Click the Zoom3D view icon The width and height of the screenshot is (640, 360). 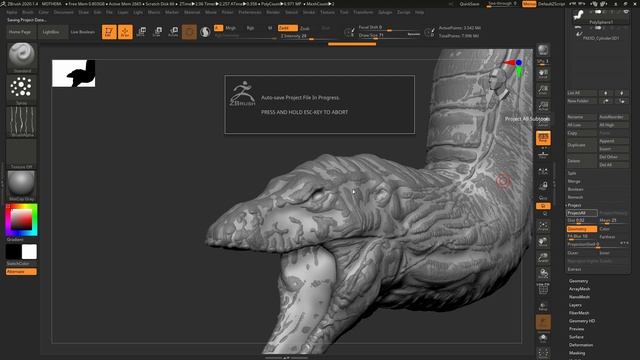(543, 258)
